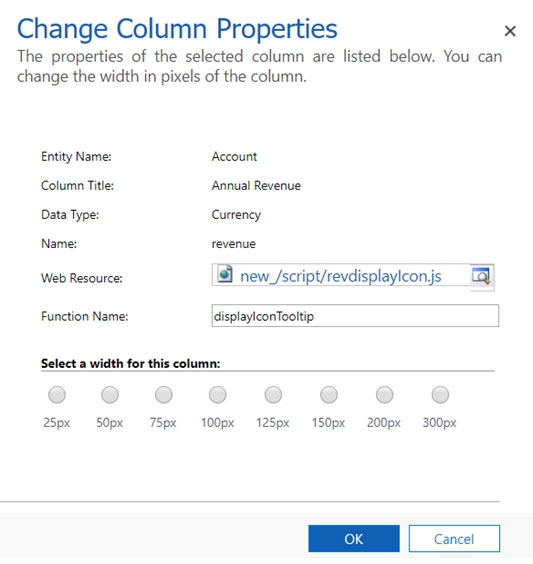Cancel the column property changes
This screenshot has height=564, width=533.
[454, 538]
